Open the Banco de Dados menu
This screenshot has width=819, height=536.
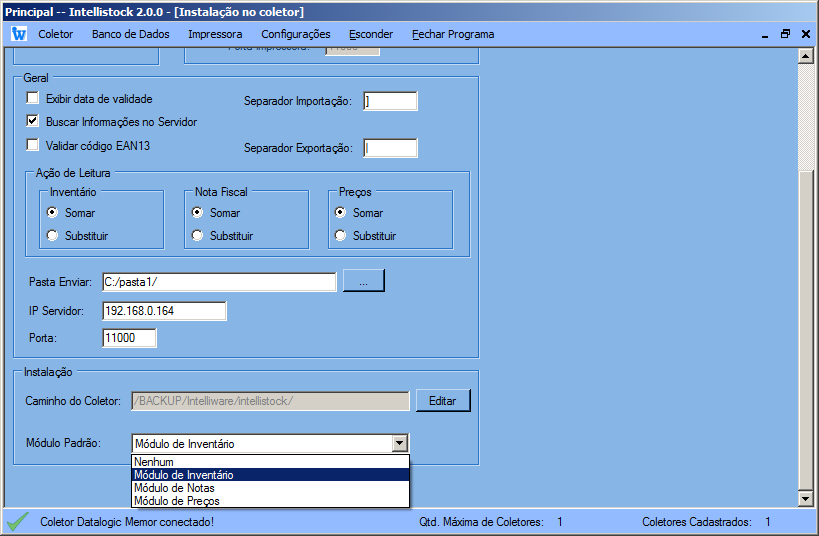coord(131,34)
